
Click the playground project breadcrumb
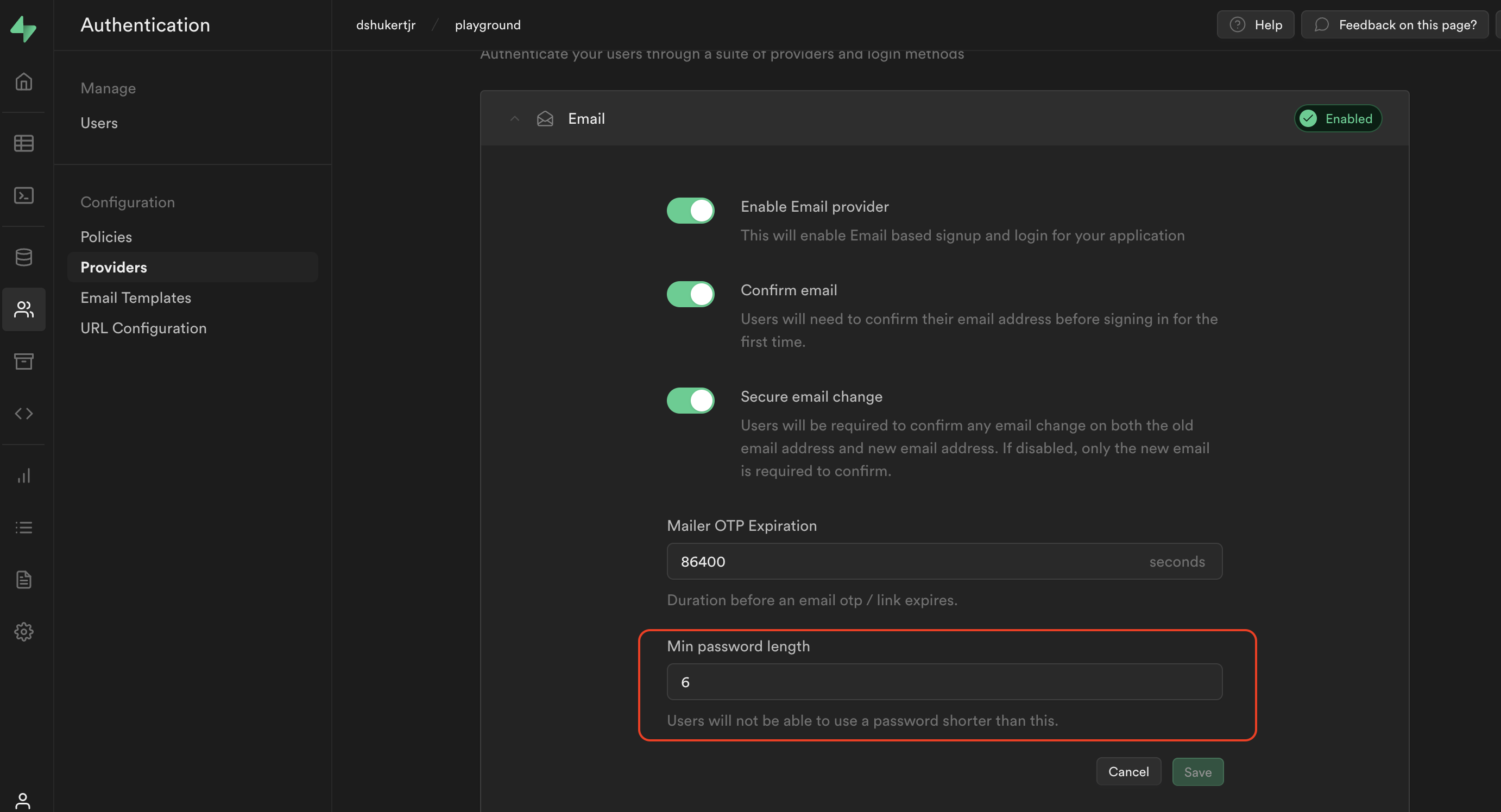click(x=488, y=24)
